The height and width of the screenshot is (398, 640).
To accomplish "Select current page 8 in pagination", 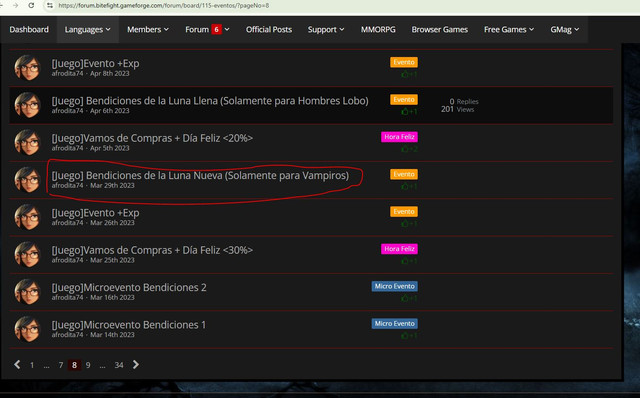I will [x=74, y=365].
